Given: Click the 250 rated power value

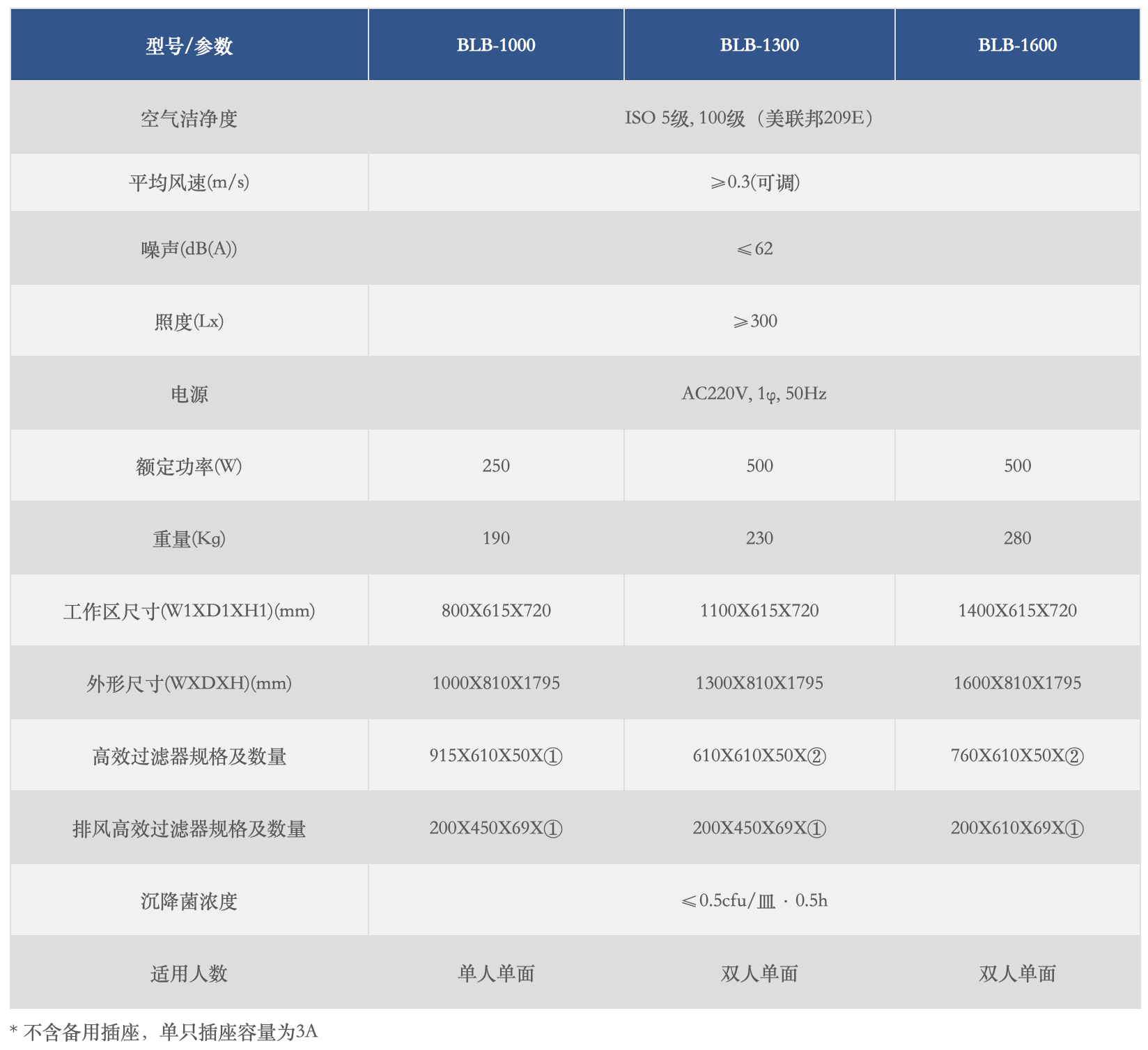Looking at the screenshot, I should (496, 465).
